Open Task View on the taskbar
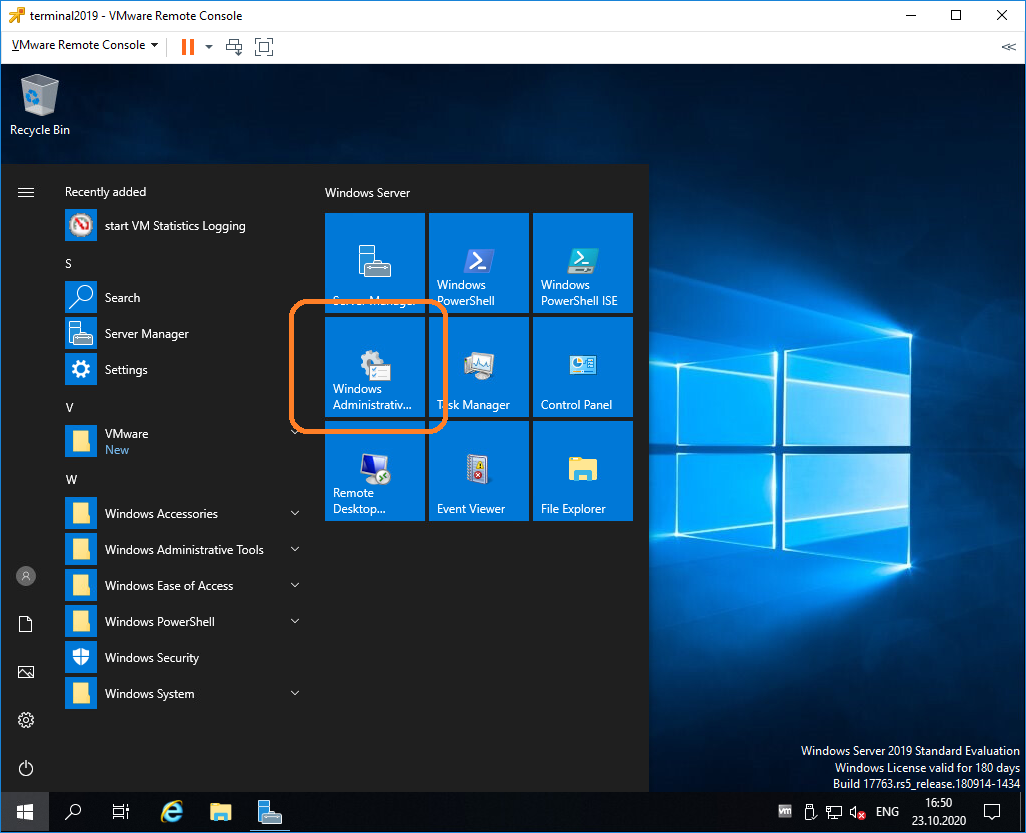Viewport: 1026px width, 833px height. tap(121, 812)
